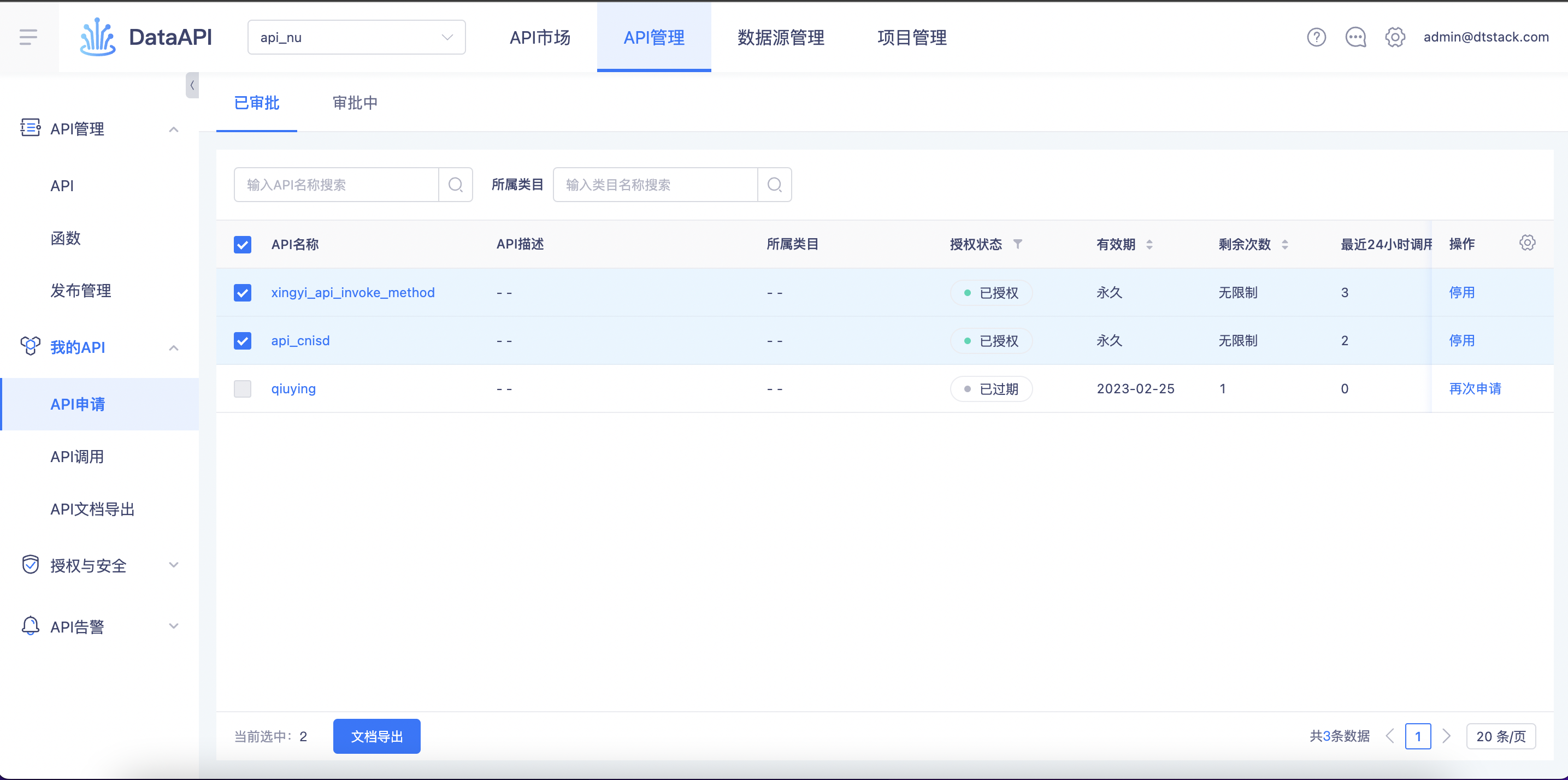Sort by the remaining count column
The width and height of the screenshot is (1568, 780).
point(1285,245)
